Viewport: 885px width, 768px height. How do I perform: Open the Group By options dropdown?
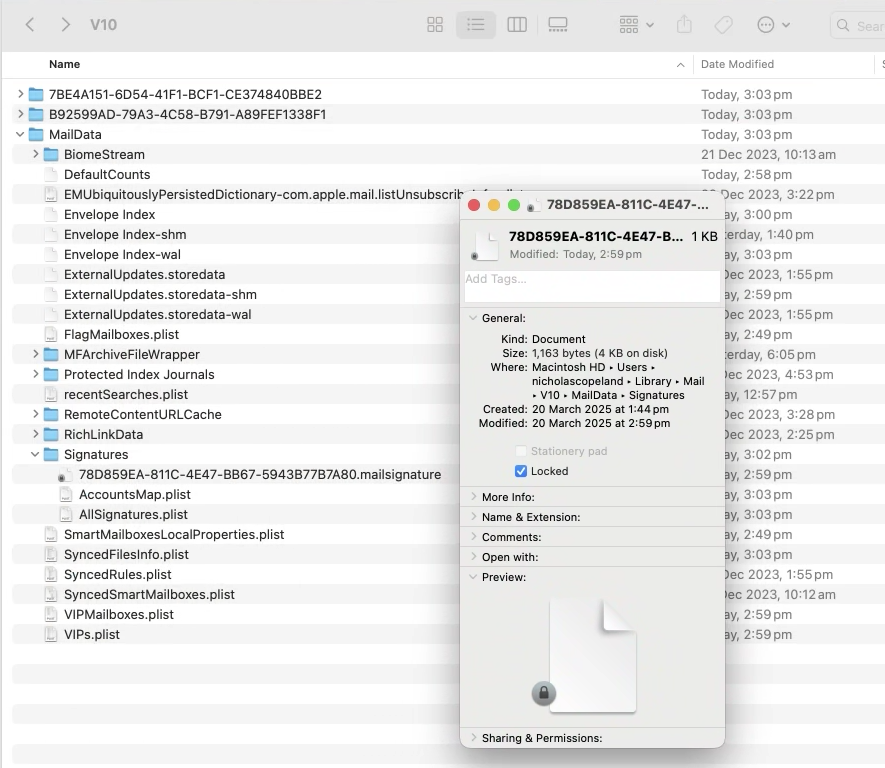coord(637,25)
